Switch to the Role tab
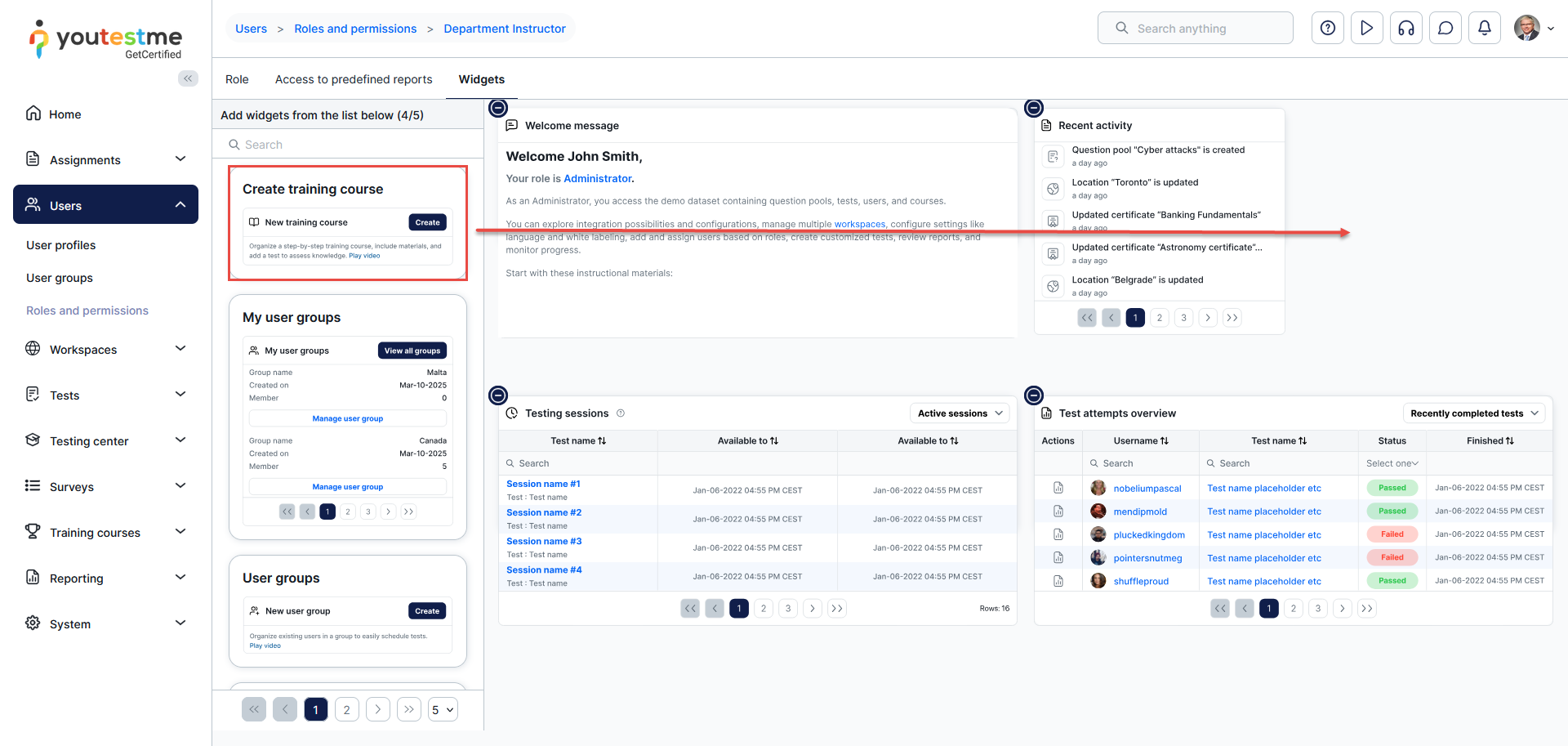The width and height of the screenshot is (1568, 746). tap(237, 79)
